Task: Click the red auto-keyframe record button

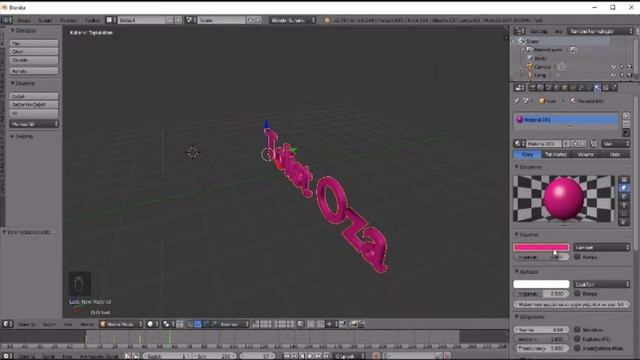Action: [x=376, y=356]
